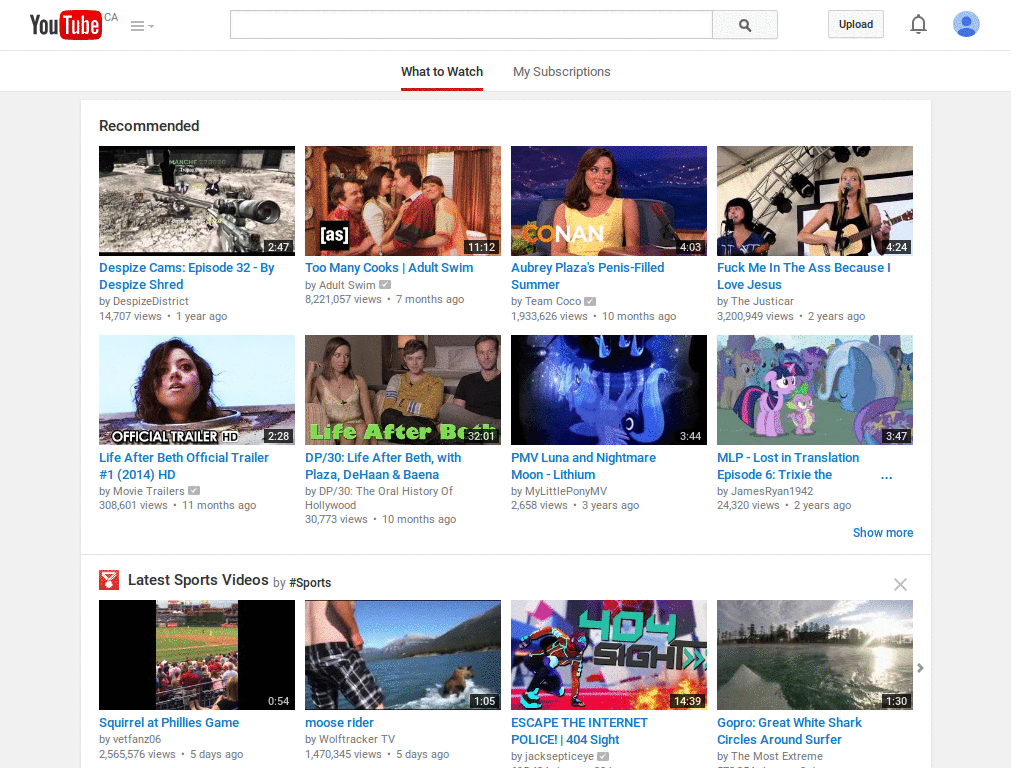Open the Conan Aubrey Plaza thumbnail
This screenshot has width=1024, height=768.
609,200
